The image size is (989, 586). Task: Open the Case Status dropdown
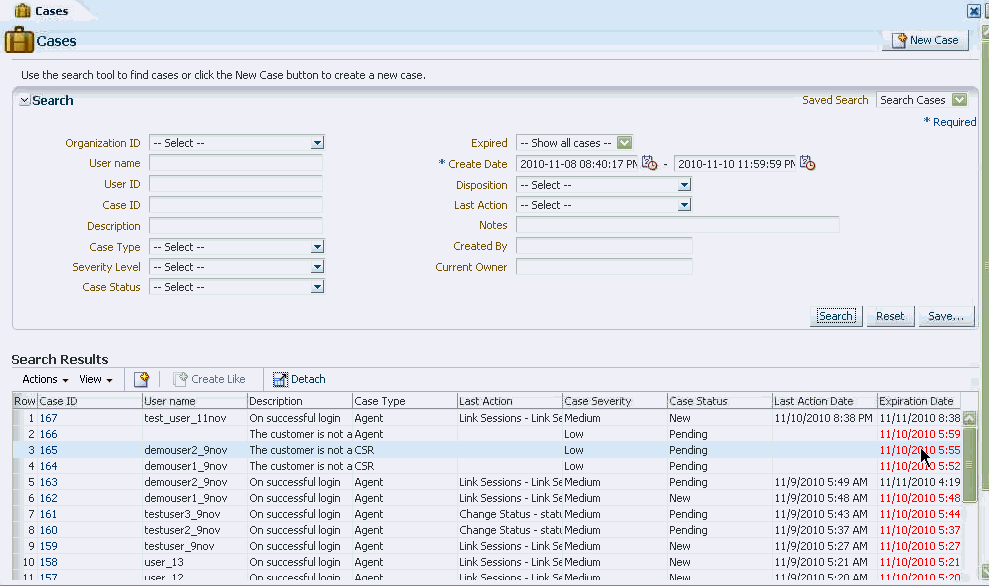317,287
